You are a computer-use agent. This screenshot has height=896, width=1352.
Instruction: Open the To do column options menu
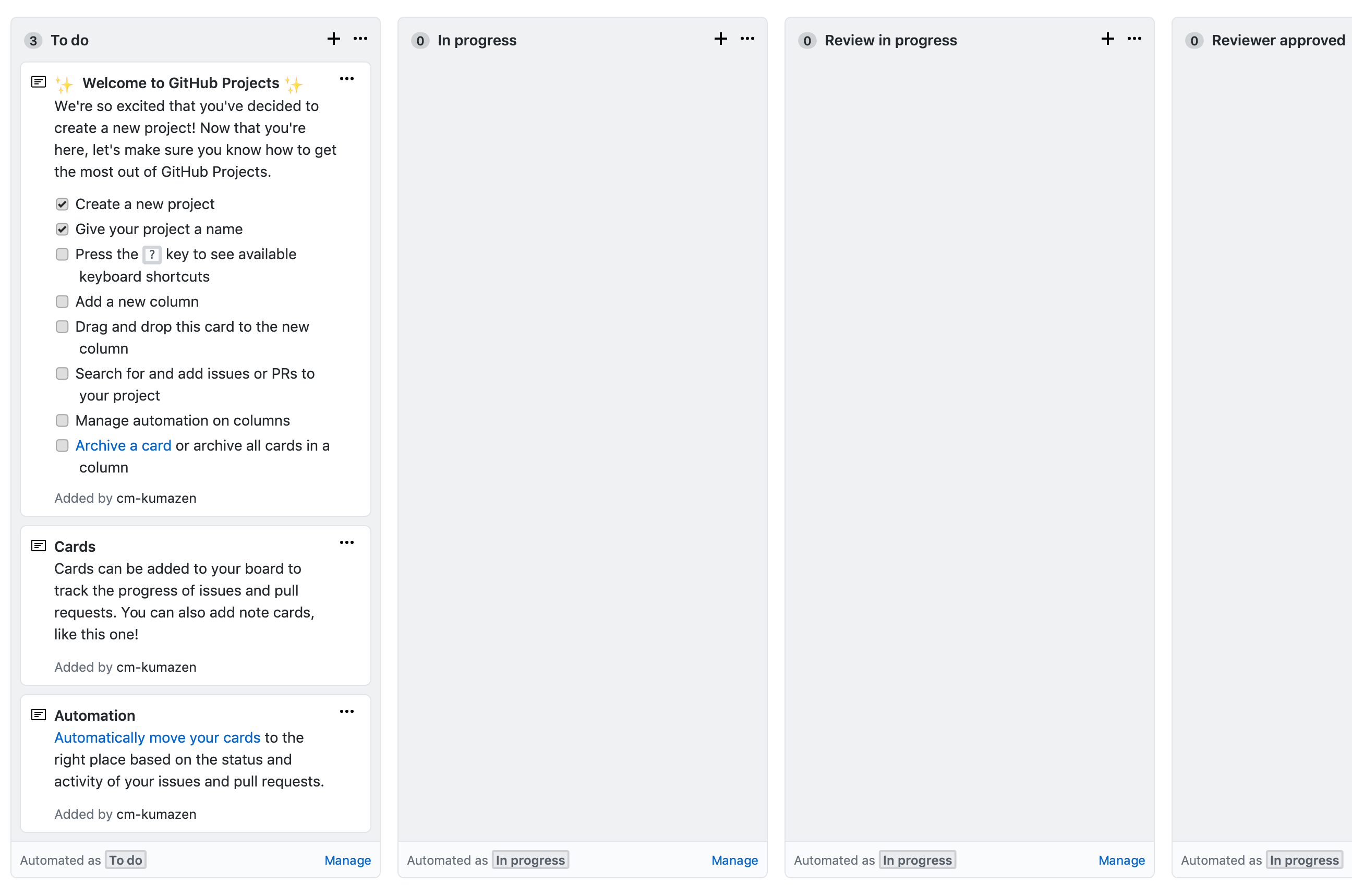[360, 39]
